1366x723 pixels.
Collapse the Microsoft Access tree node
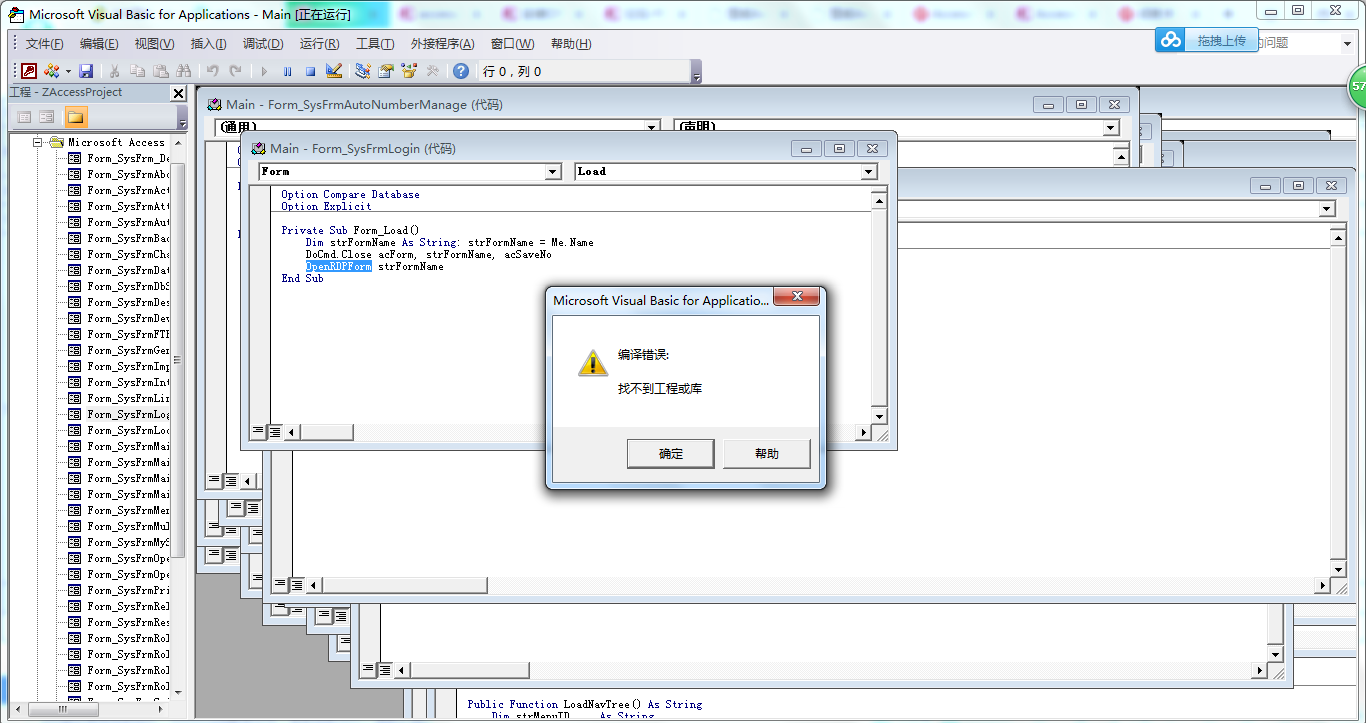[x=38, y=142]
